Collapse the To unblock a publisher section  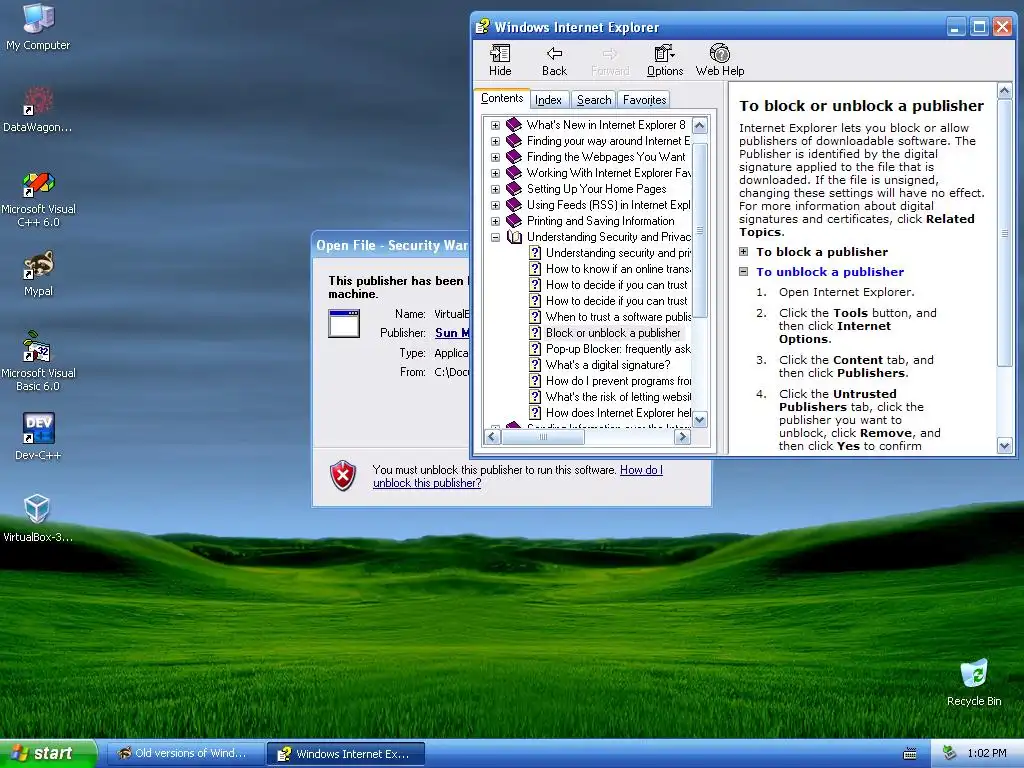click(x=743, y=271)
